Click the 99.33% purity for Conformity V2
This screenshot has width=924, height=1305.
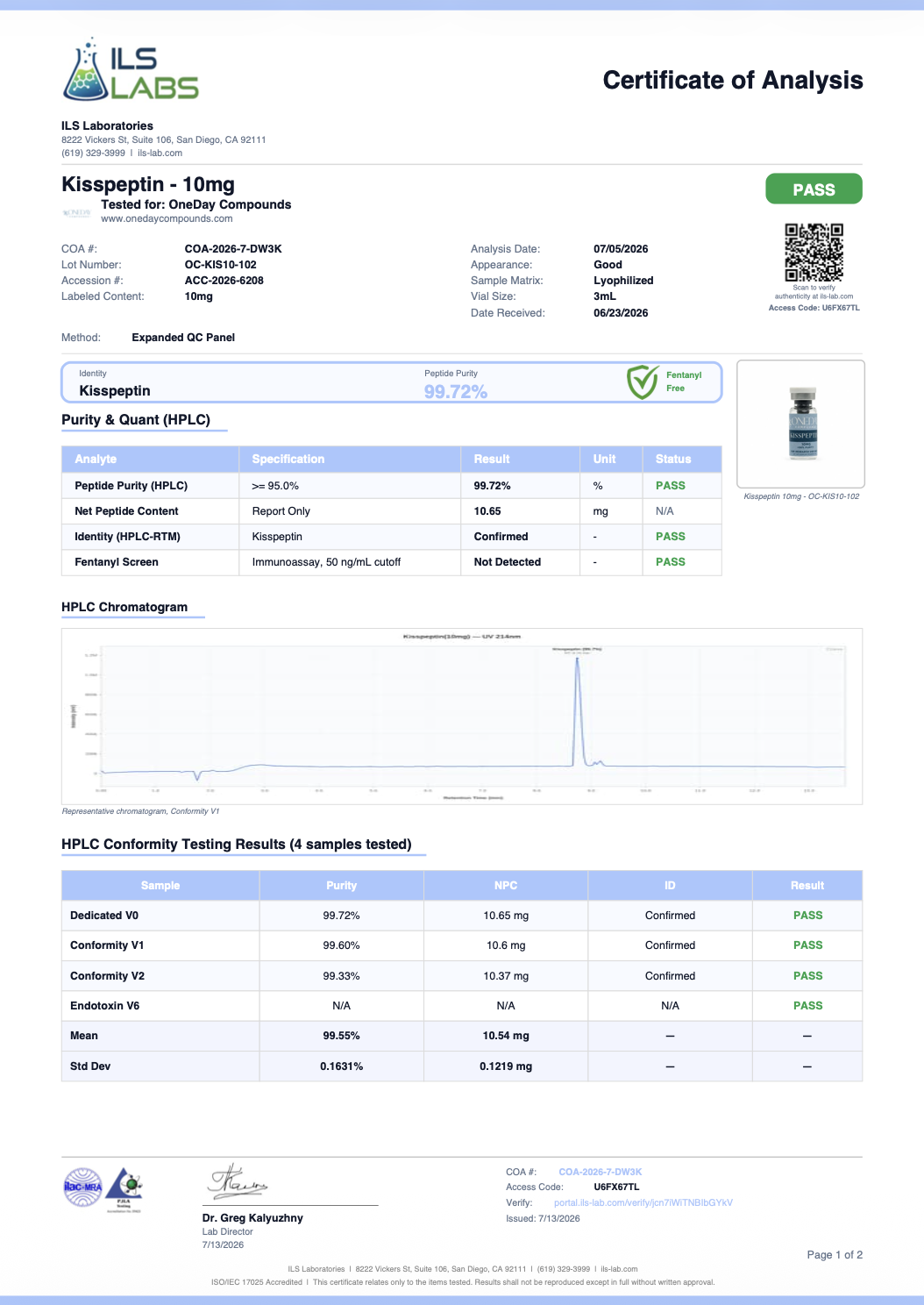(342, 976)
